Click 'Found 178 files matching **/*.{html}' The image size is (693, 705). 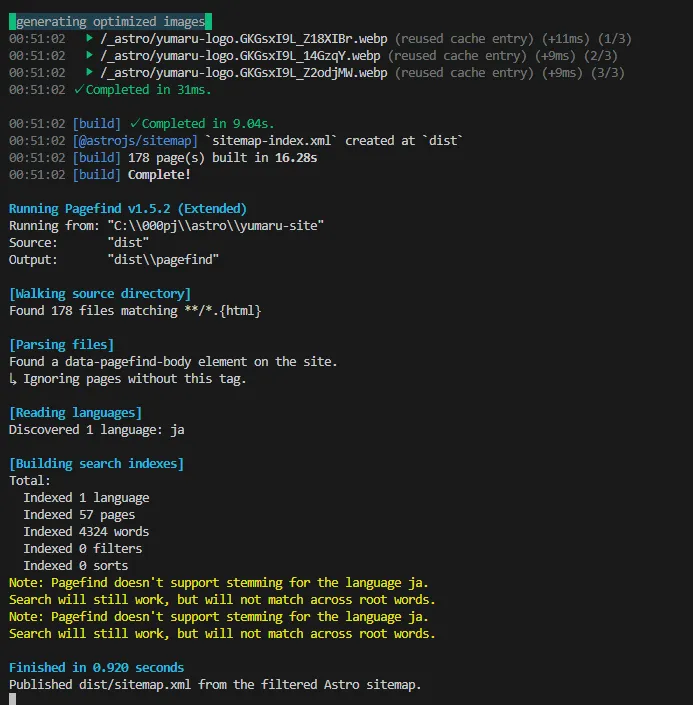coord(135,311)
